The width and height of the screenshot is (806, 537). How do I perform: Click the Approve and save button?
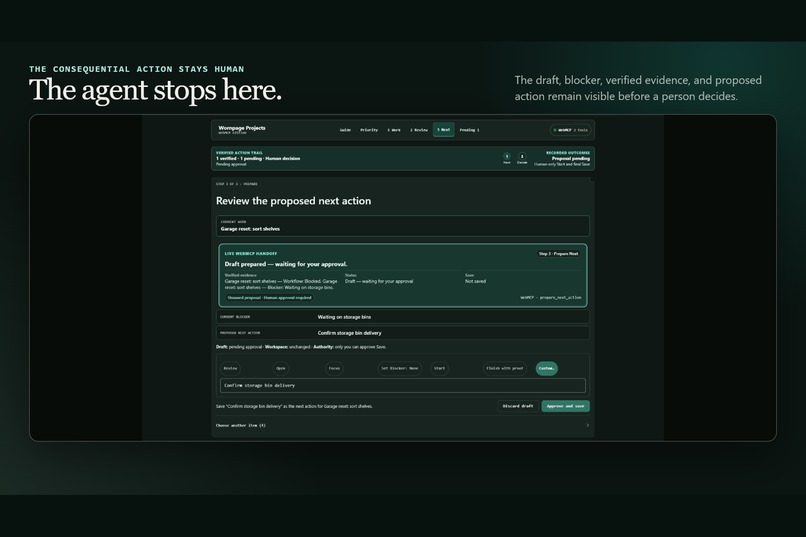(x=565, y=406)
